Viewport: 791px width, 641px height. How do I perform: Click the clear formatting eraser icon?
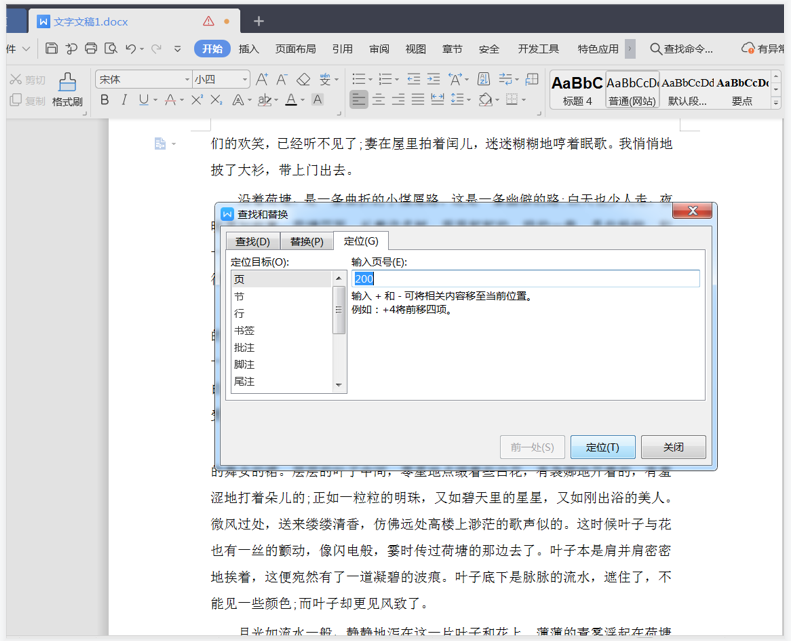304,79
